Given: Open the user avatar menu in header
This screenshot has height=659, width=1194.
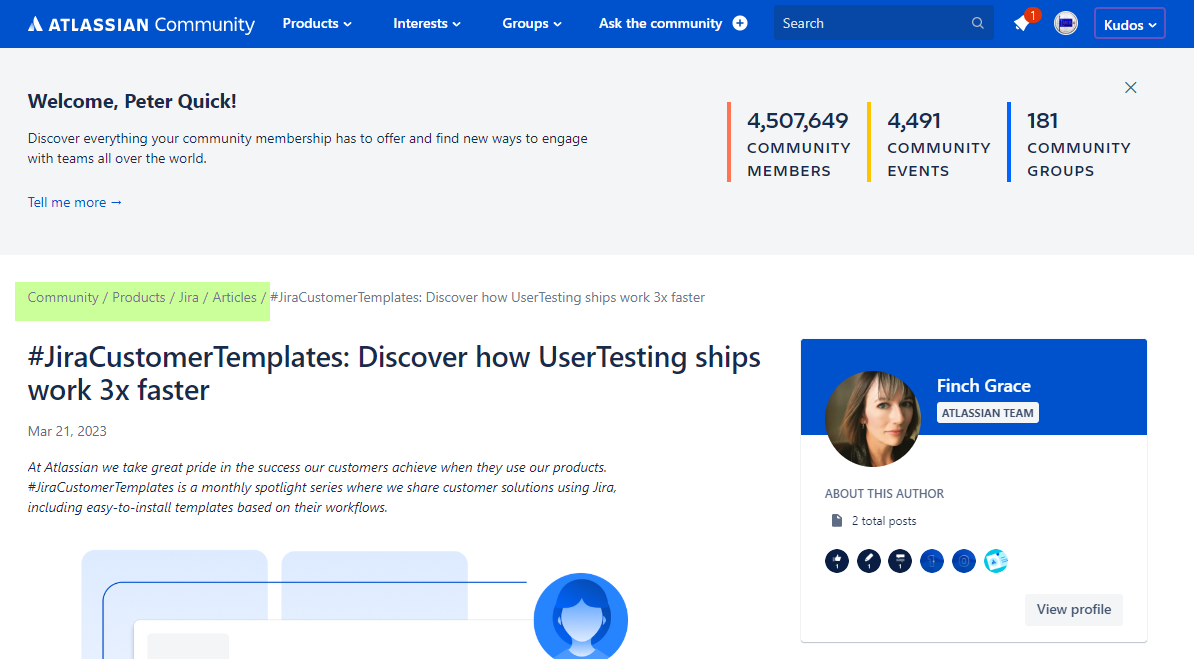Looking at the screenshot, I should pyautogui.click(x=1065, y=24).
